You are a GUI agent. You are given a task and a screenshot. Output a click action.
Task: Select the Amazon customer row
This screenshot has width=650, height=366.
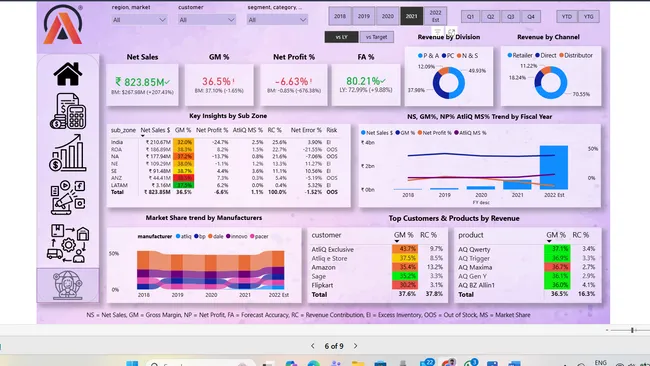pyautogui.click(x=377, y=267)
